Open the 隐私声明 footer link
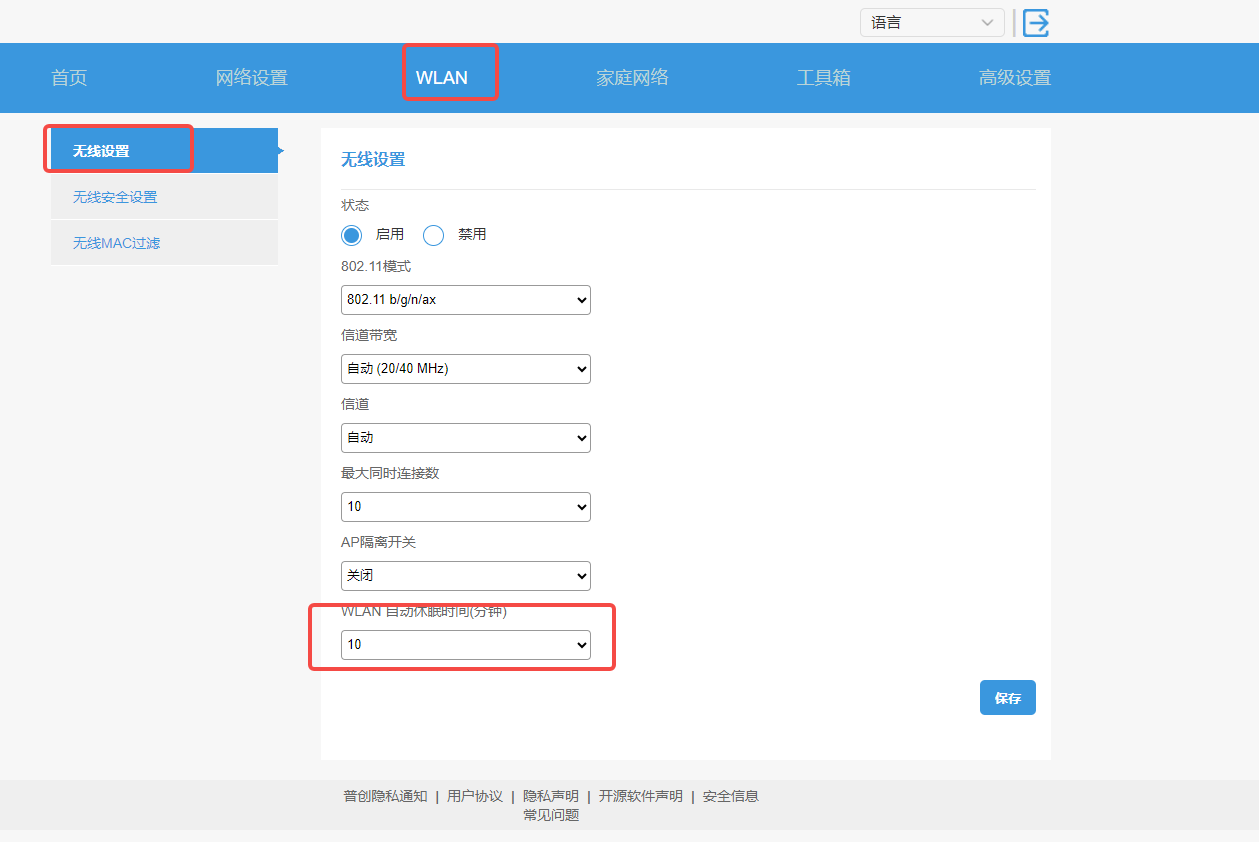The width and height of the screenshot is (1259, 842). 550,796
